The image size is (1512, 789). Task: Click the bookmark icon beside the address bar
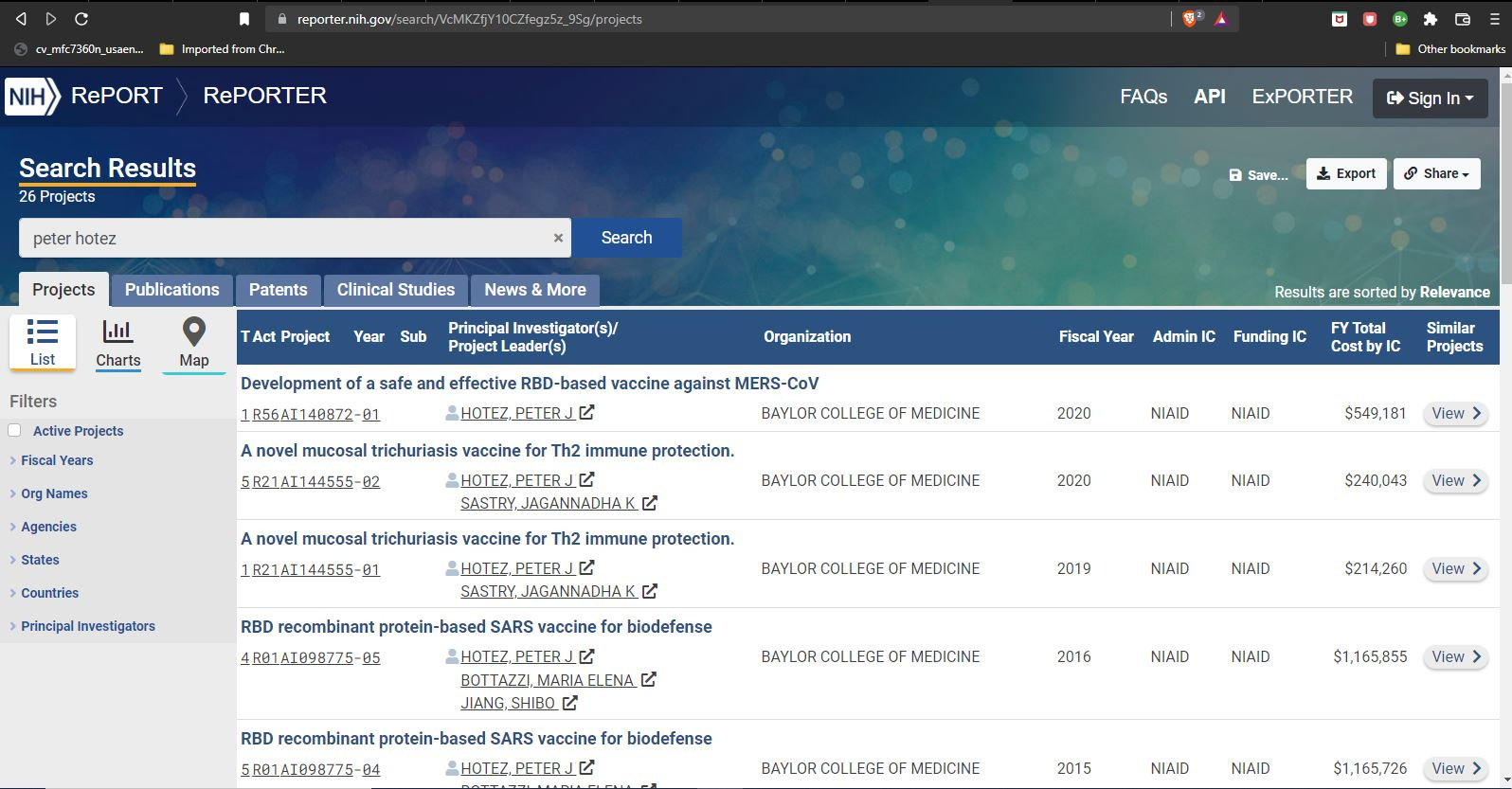(244, 19)
